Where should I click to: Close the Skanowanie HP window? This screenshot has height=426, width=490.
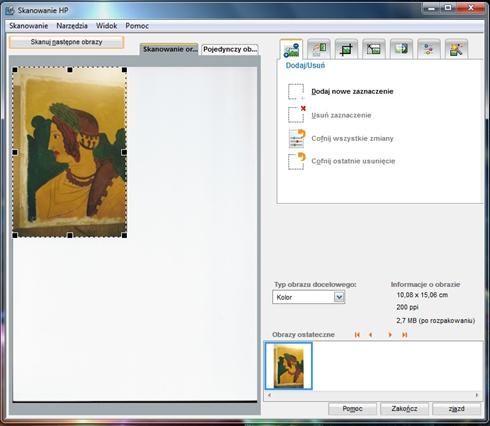(471, 8)
